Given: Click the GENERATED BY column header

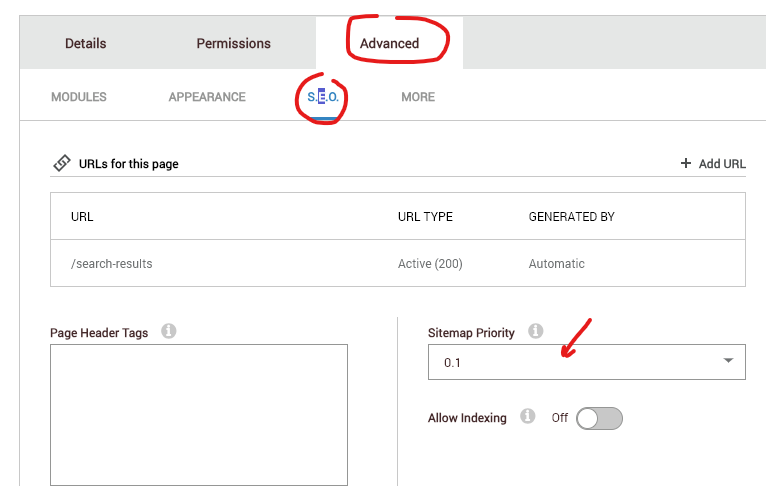Looking at the screenshot, I should [x=571, y=216].
